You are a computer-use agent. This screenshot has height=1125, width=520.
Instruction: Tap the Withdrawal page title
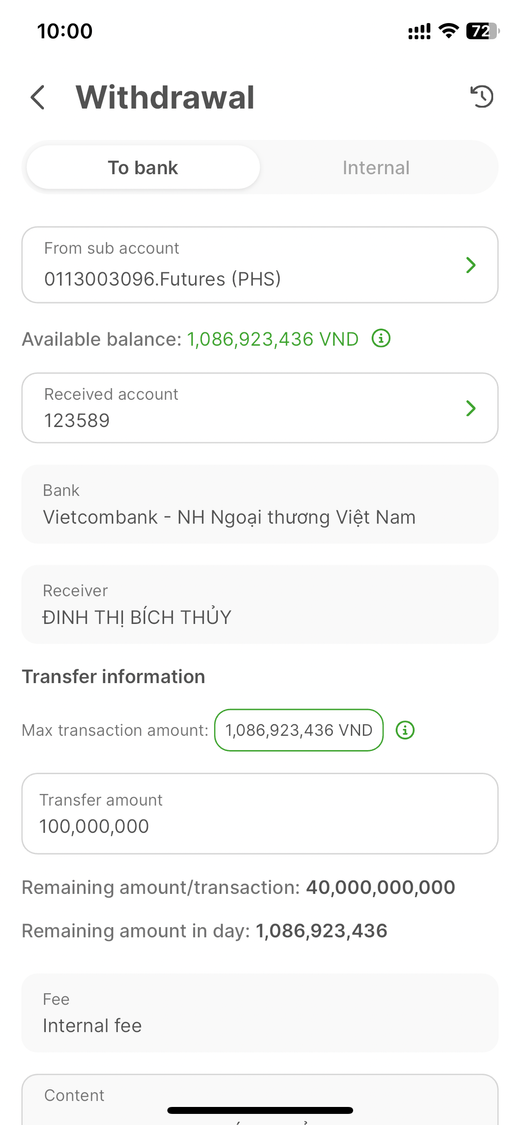(x=165, y=97)
